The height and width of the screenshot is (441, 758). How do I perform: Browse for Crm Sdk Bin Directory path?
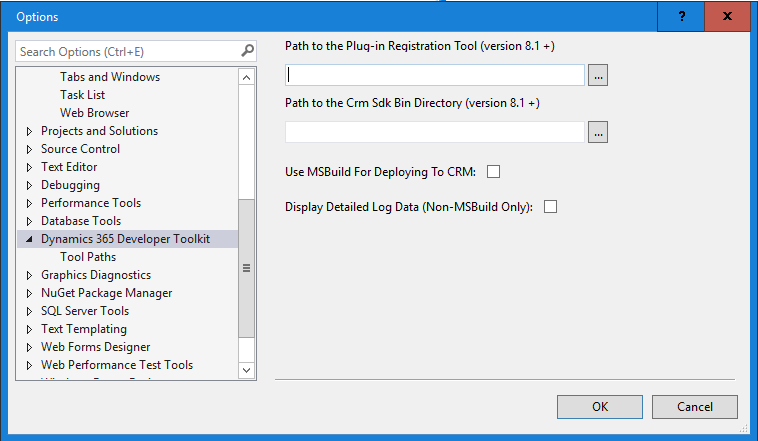(598, 132)
